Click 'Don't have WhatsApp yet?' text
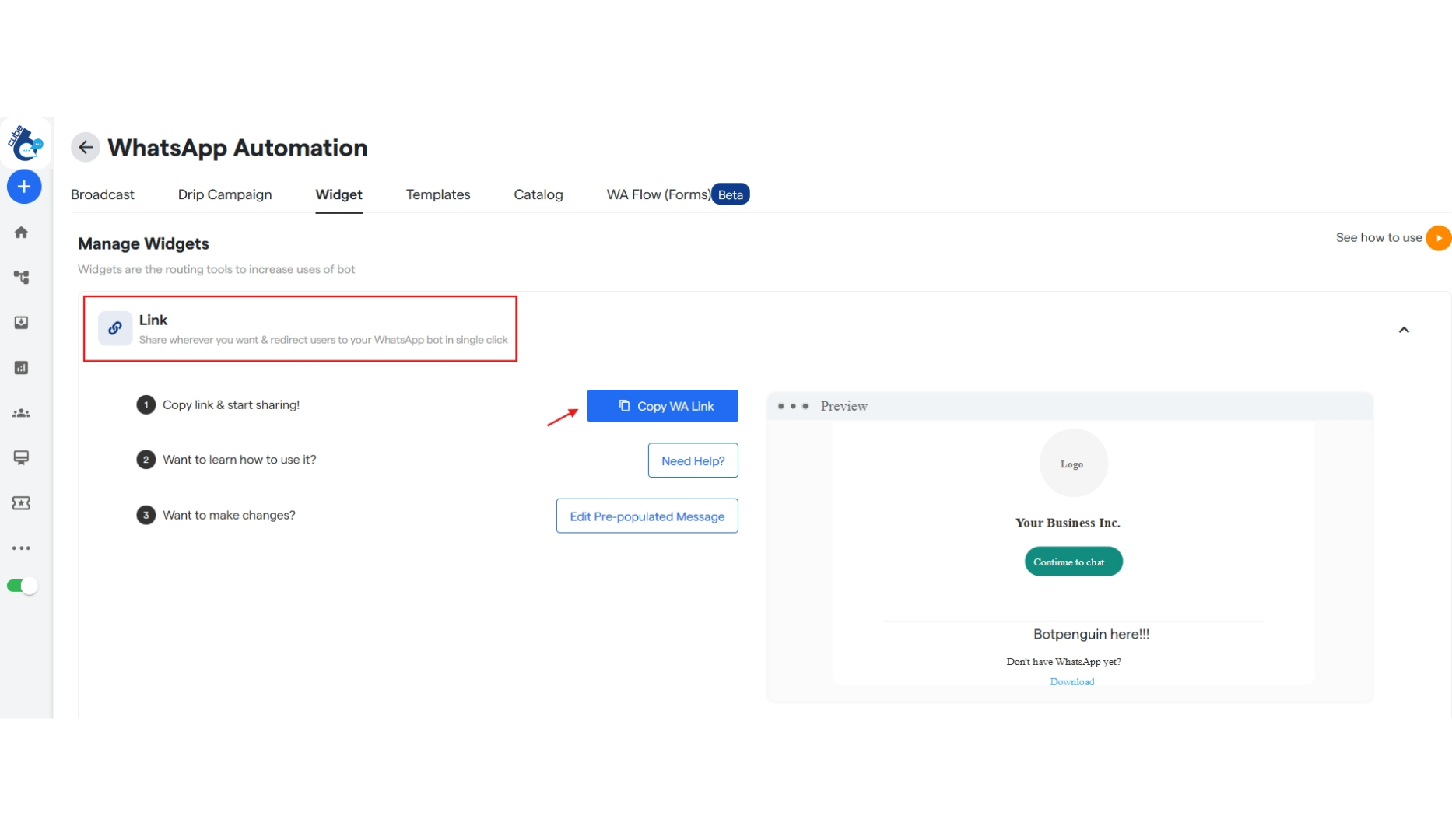Viewport: 1452px width, 840px height. [x=1064, y=662]
